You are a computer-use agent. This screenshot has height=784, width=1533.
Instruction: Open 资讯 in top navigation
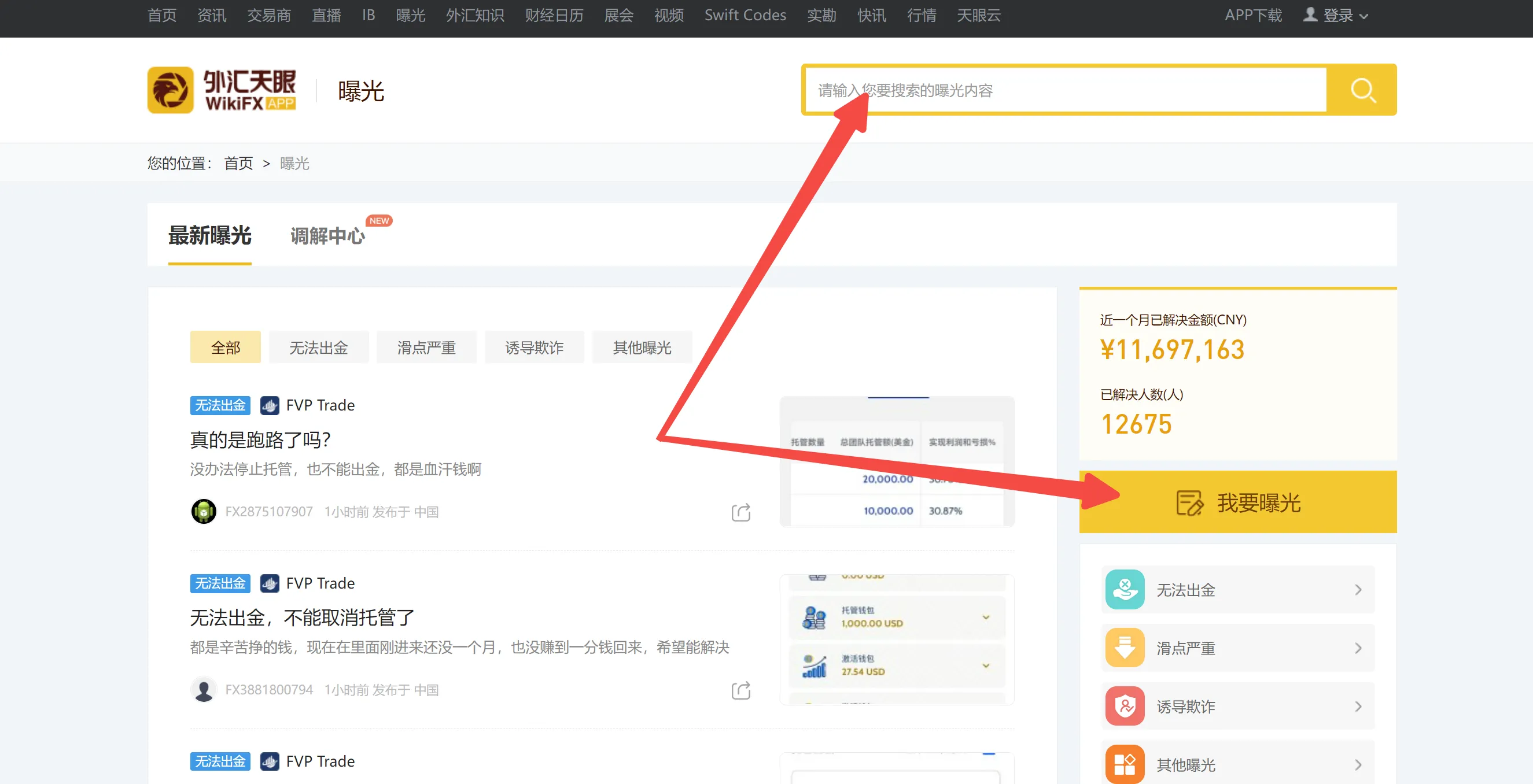pyautogui.click(x=212, y=15)
